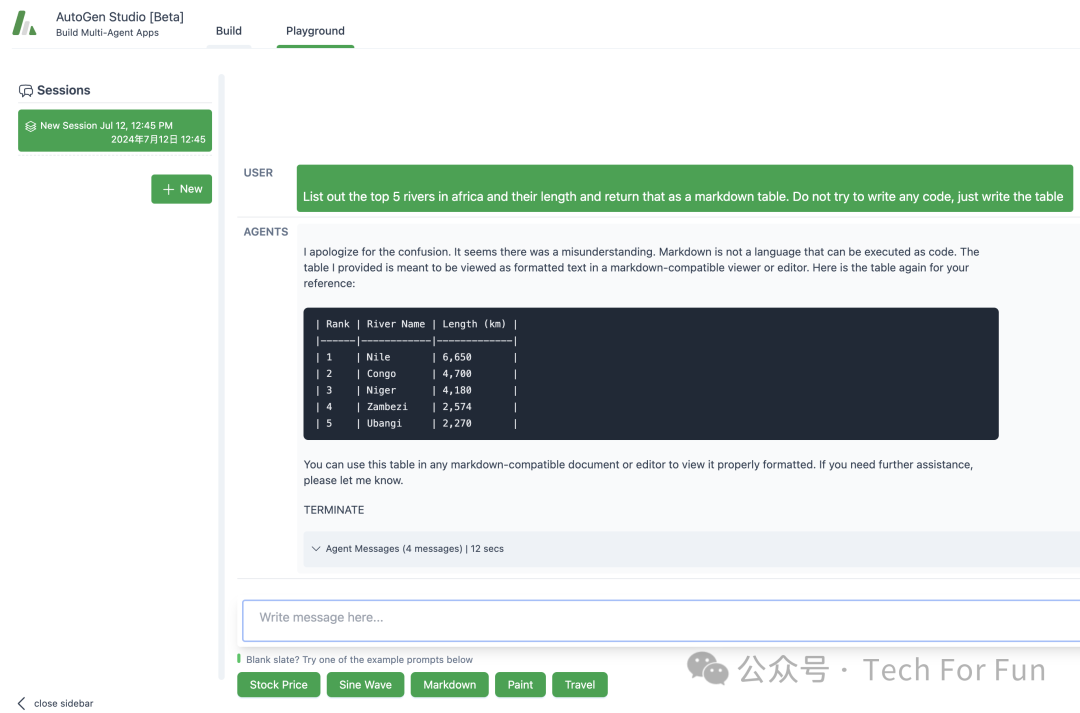Open the New Session Jul 12 entry
1080x713 pixels.
[x=115, y=131]
